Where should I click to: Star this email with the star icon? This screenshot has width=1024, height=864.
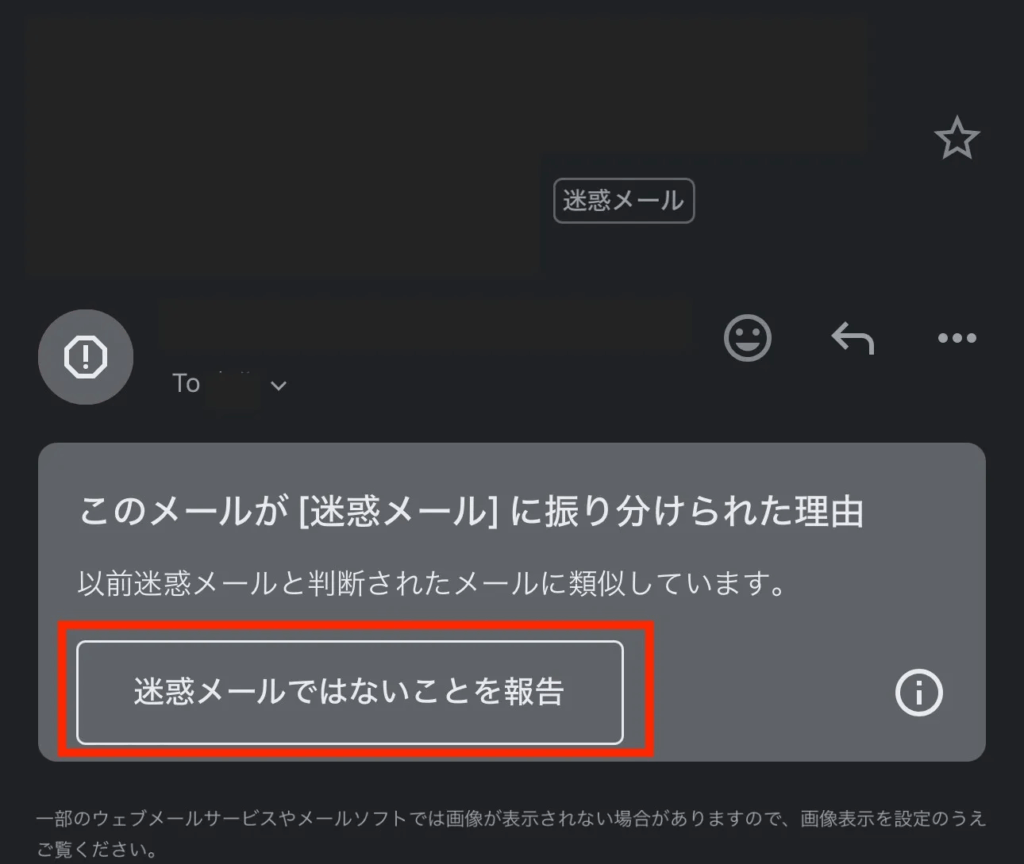coord(957,138)
